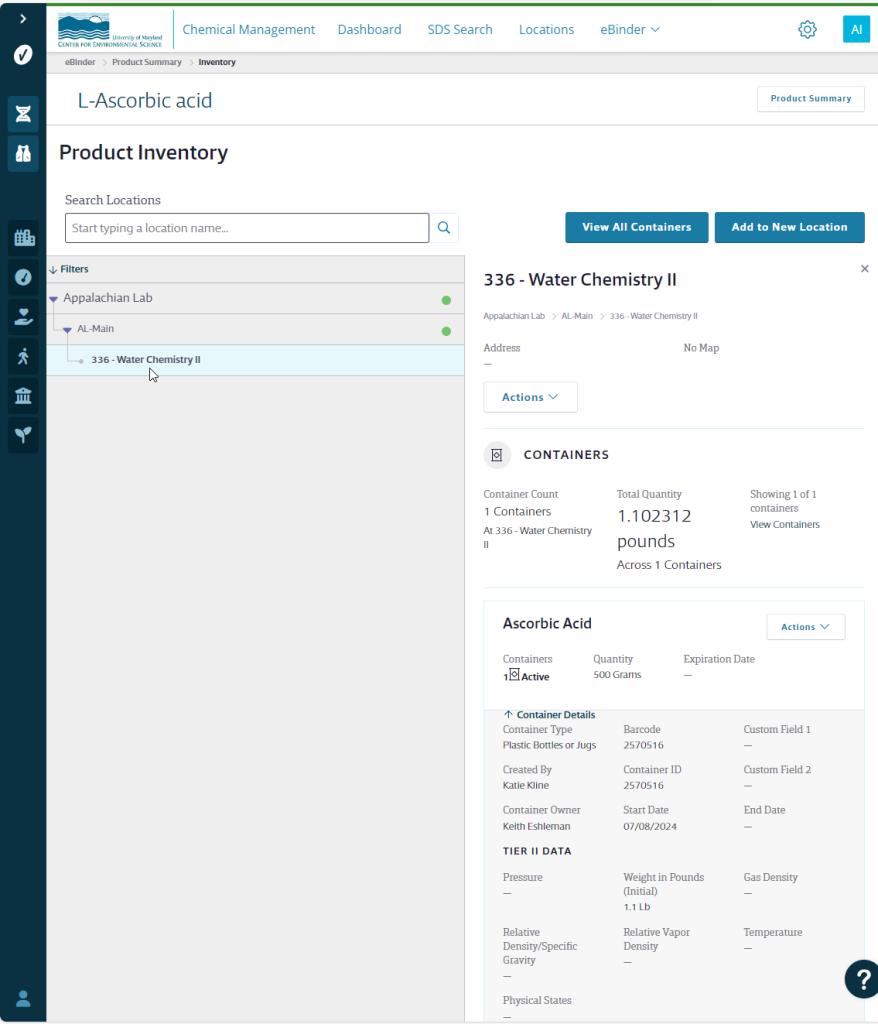Click the 500 Grams quantity value
Image resolution: width=878 pixels, height=1024 pixels.
tap(617, 675)
